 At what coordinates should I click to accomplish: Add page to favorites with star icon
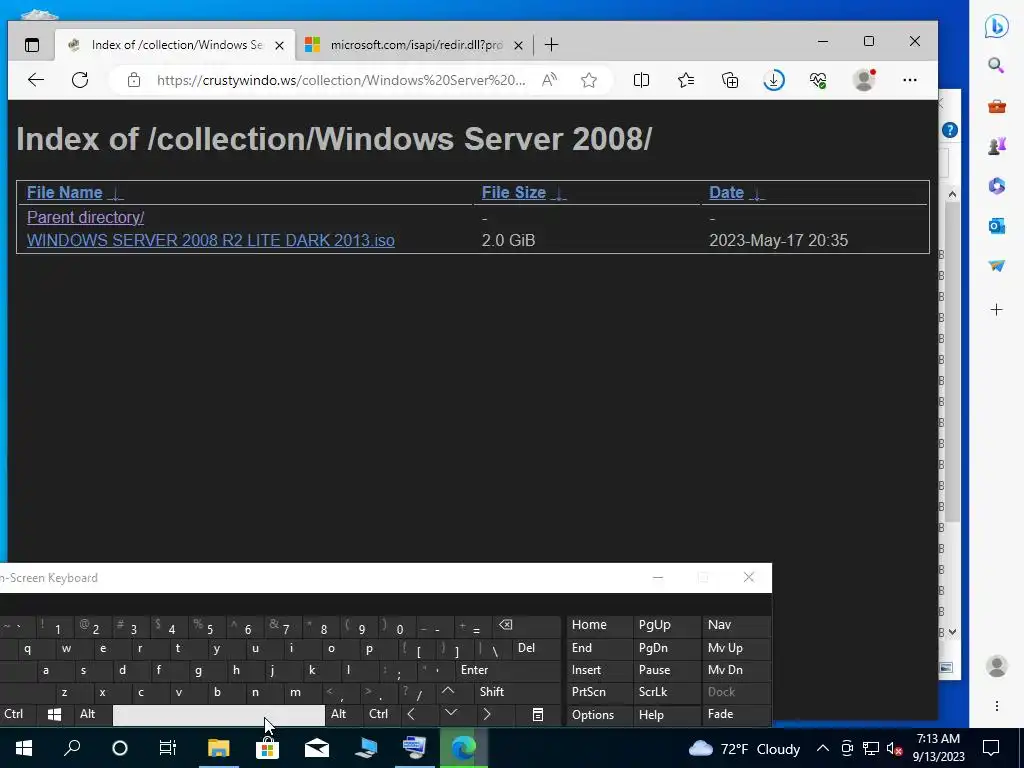point(588,80)
